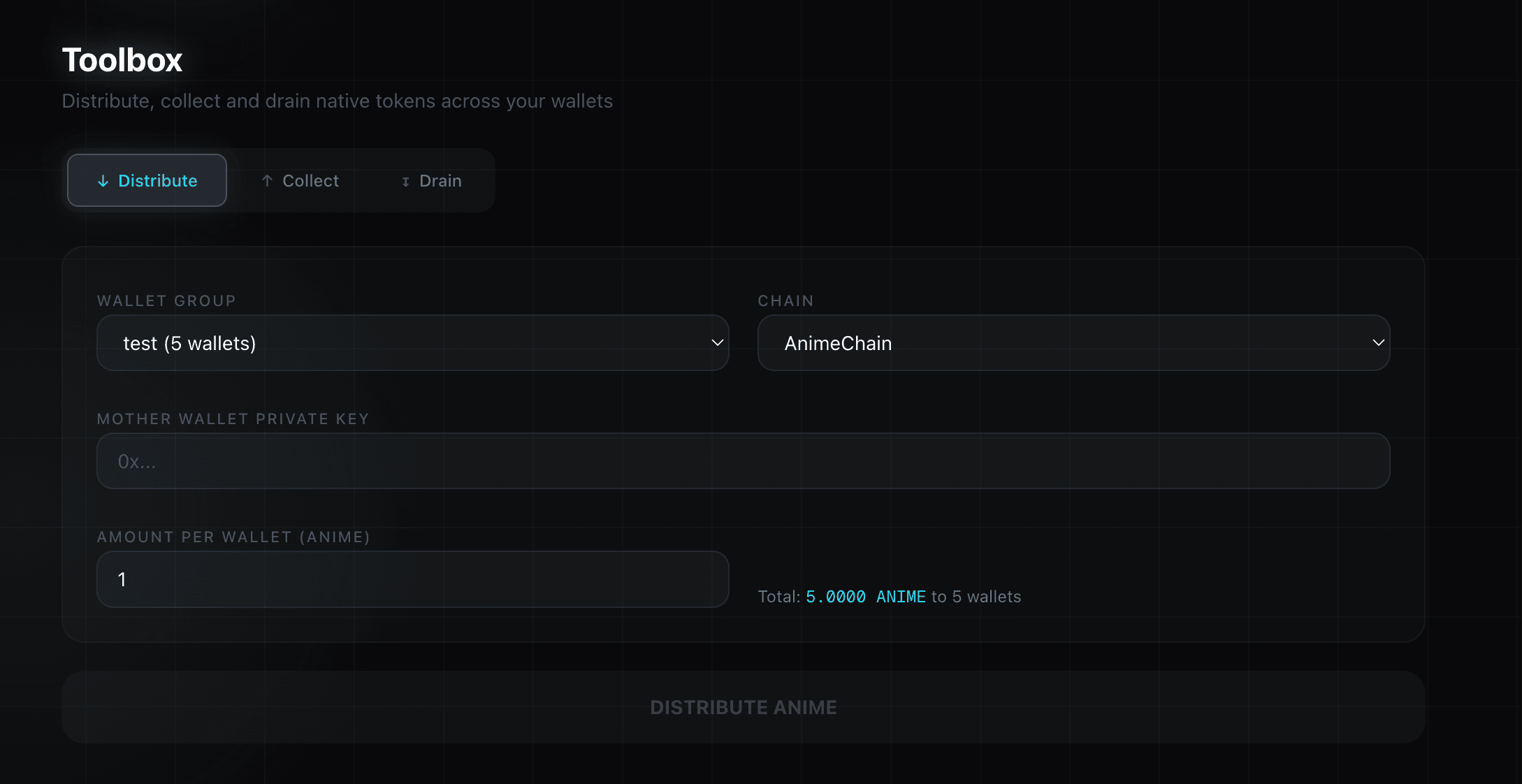Click the Mother Wallet Private Key label
Image resolution: width=1522 pixels, height=784 pixels.
point(233,419)
